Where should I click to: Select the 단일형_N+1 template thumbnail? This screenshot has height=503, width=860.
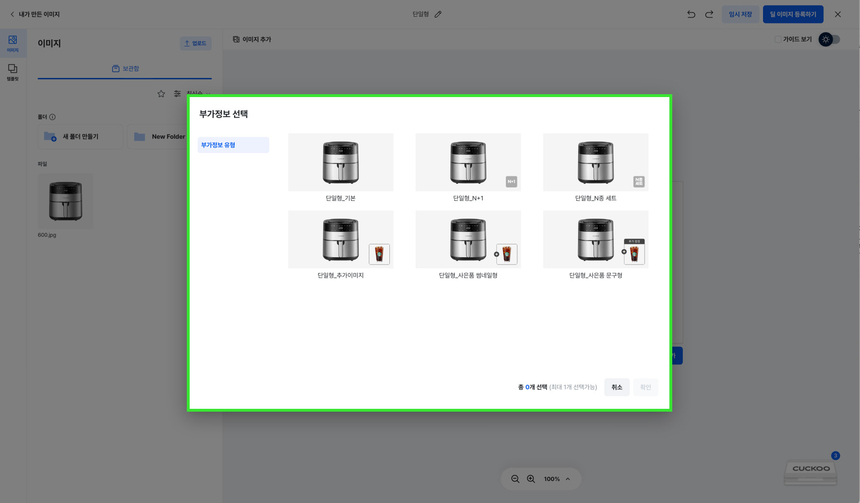click(x=468, y=162)
